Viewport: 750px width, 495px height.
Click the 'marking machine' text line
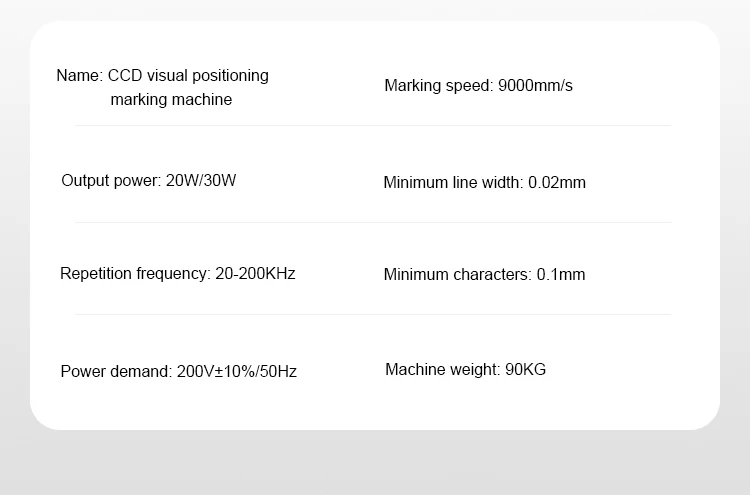tap(171, 99)
